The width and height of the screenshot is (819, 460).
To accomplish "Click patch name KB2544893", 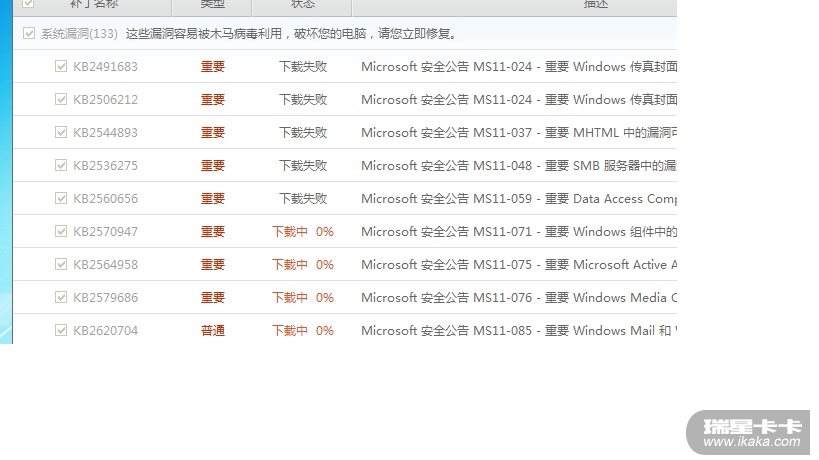I will [x=106, y=133].
